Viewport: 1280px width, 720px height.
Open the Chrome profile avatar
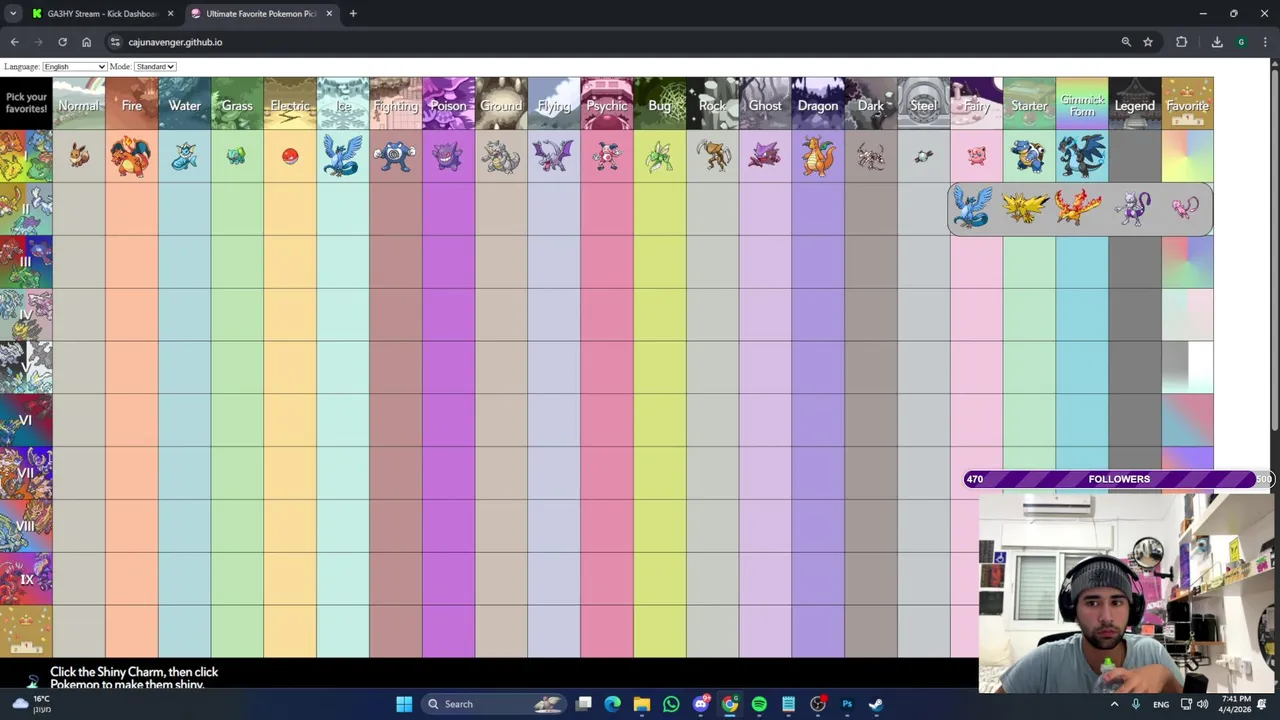pos(1241,42)
